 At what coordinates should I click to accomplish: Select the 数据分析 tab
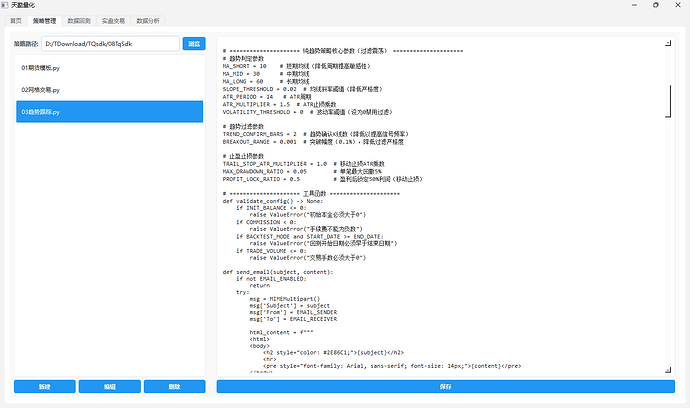click(x=148, y=20)
